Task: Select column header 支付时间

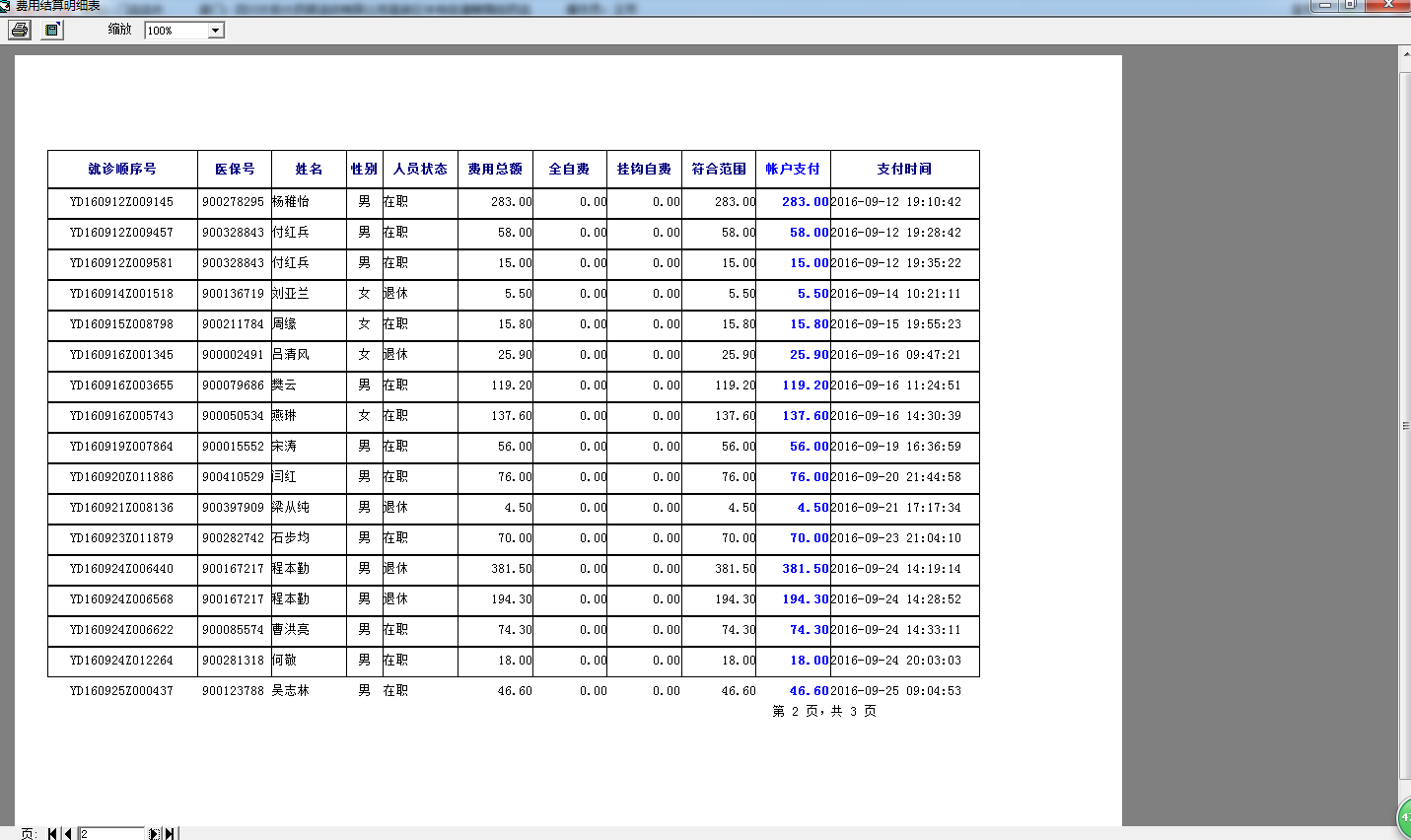Action: (904, 169)
